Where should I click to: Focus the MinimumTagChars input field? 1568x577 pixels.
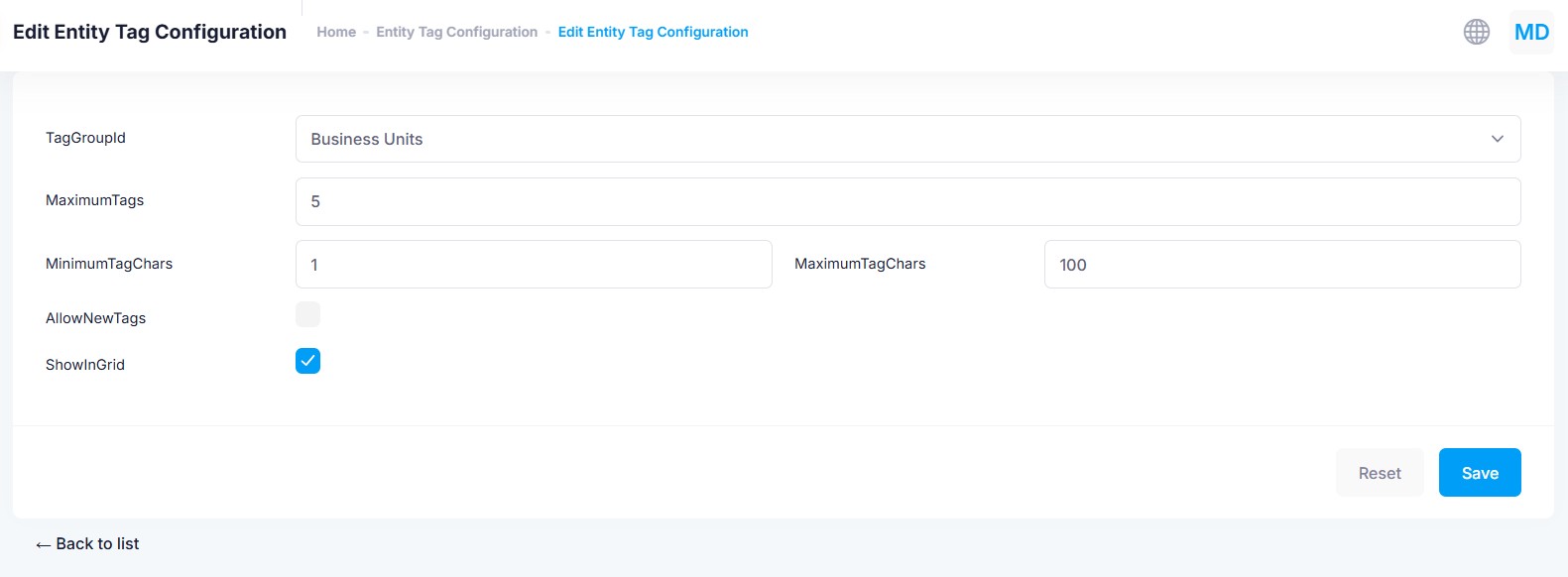(x=534, y=265)
